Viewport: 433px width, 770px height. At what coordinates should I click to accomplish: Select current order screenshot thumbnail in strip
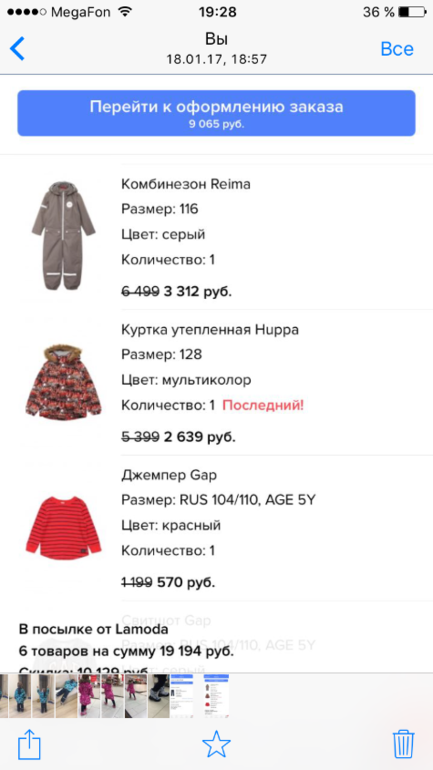pos(216,696)
